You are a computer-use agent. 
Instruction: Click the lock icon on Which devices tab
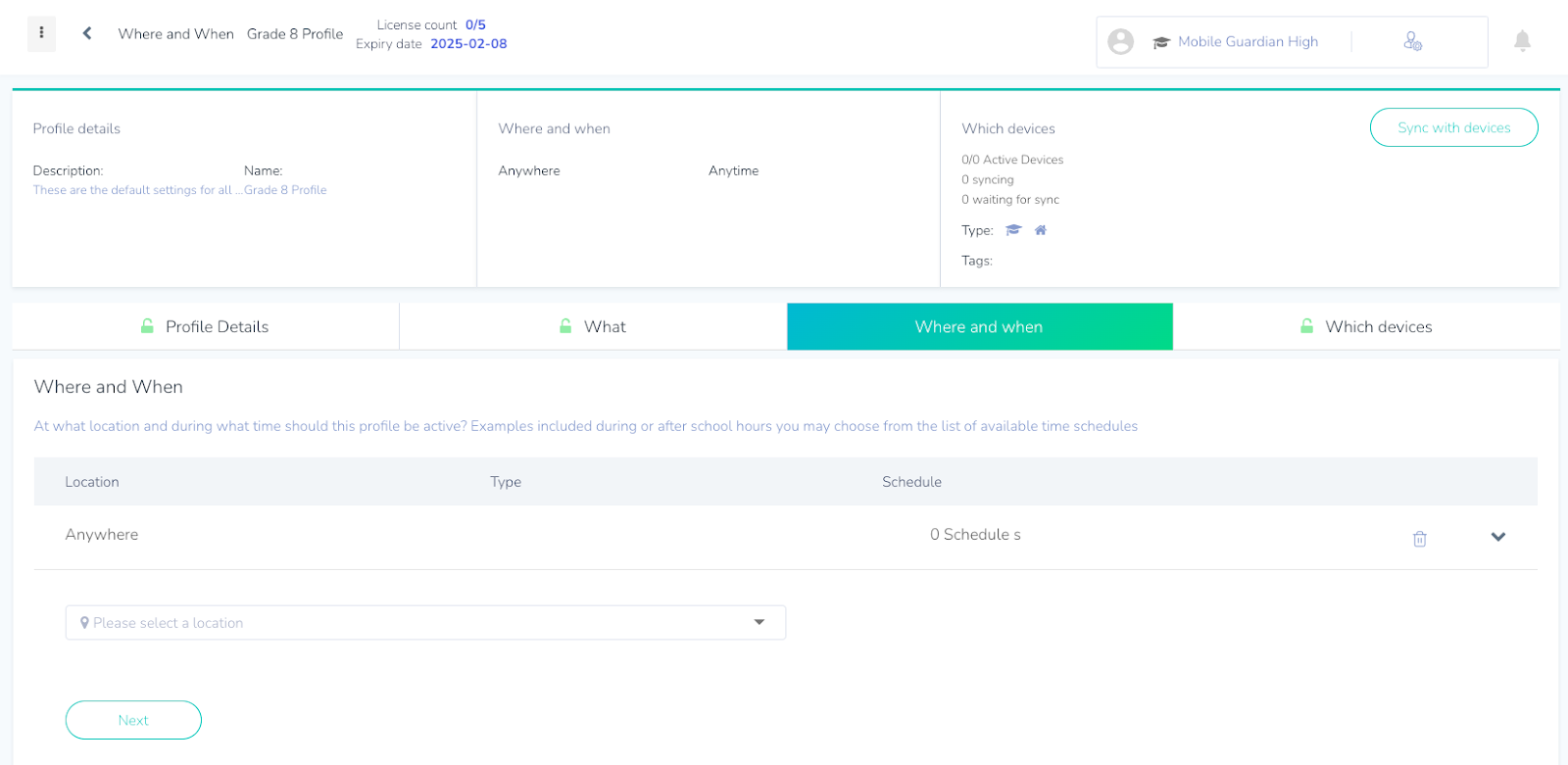coord(1306,326)
